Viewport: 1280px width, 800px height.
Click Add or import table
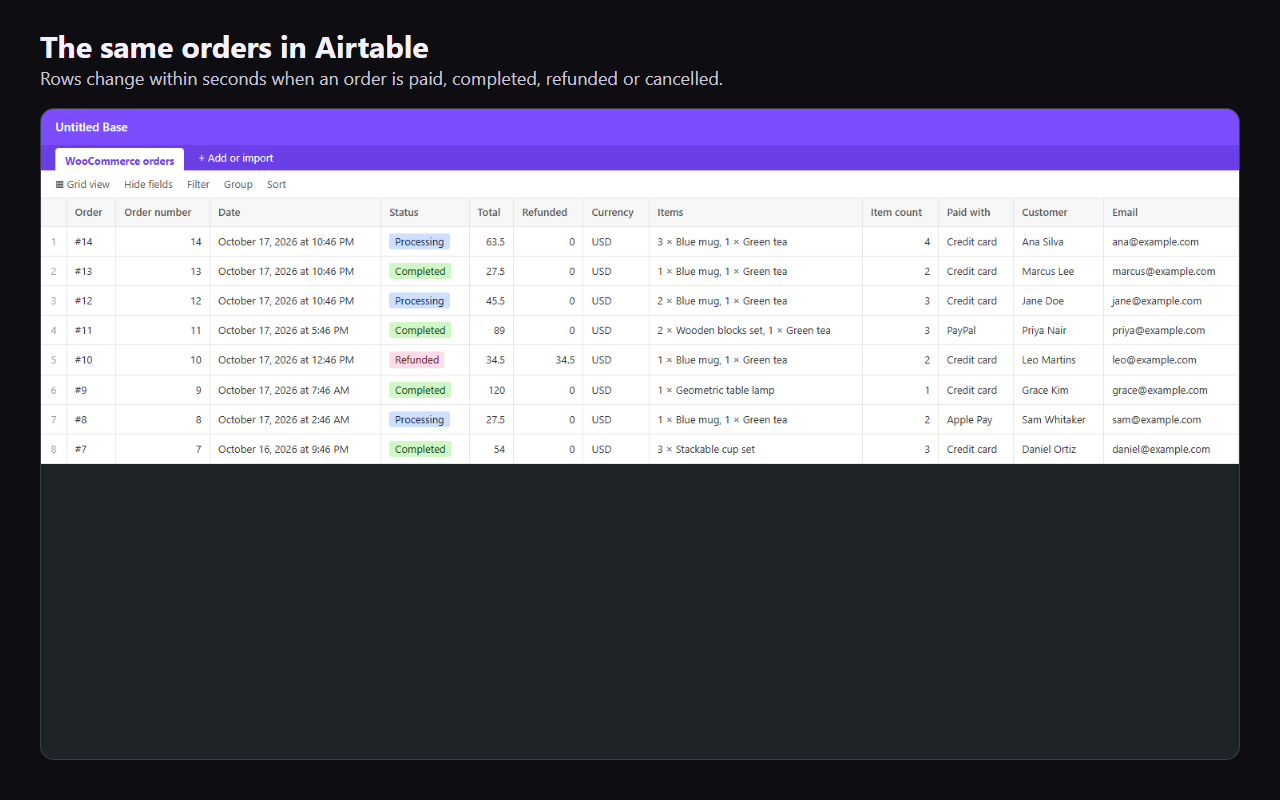pyautogui.click(x=236, y=158)
